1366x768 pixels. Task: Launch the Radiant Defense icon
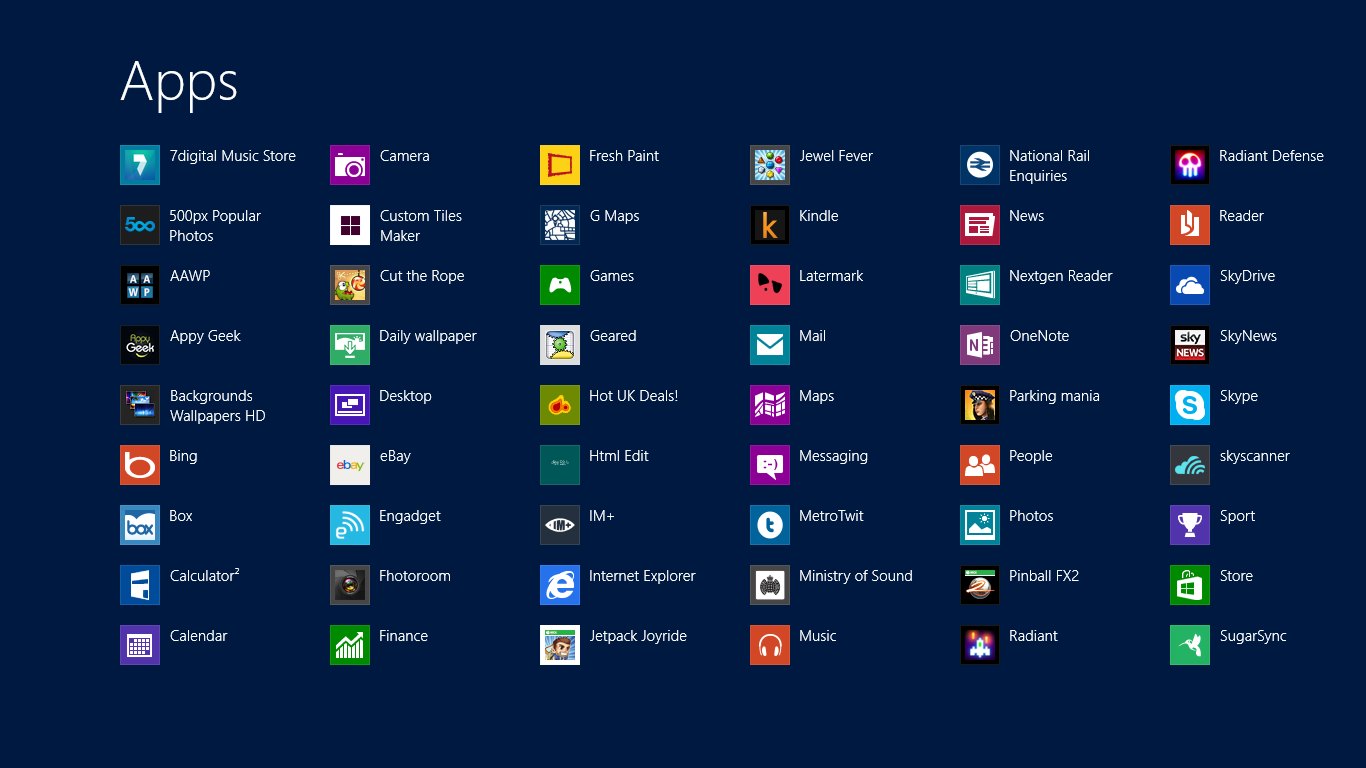(1190, 165)
